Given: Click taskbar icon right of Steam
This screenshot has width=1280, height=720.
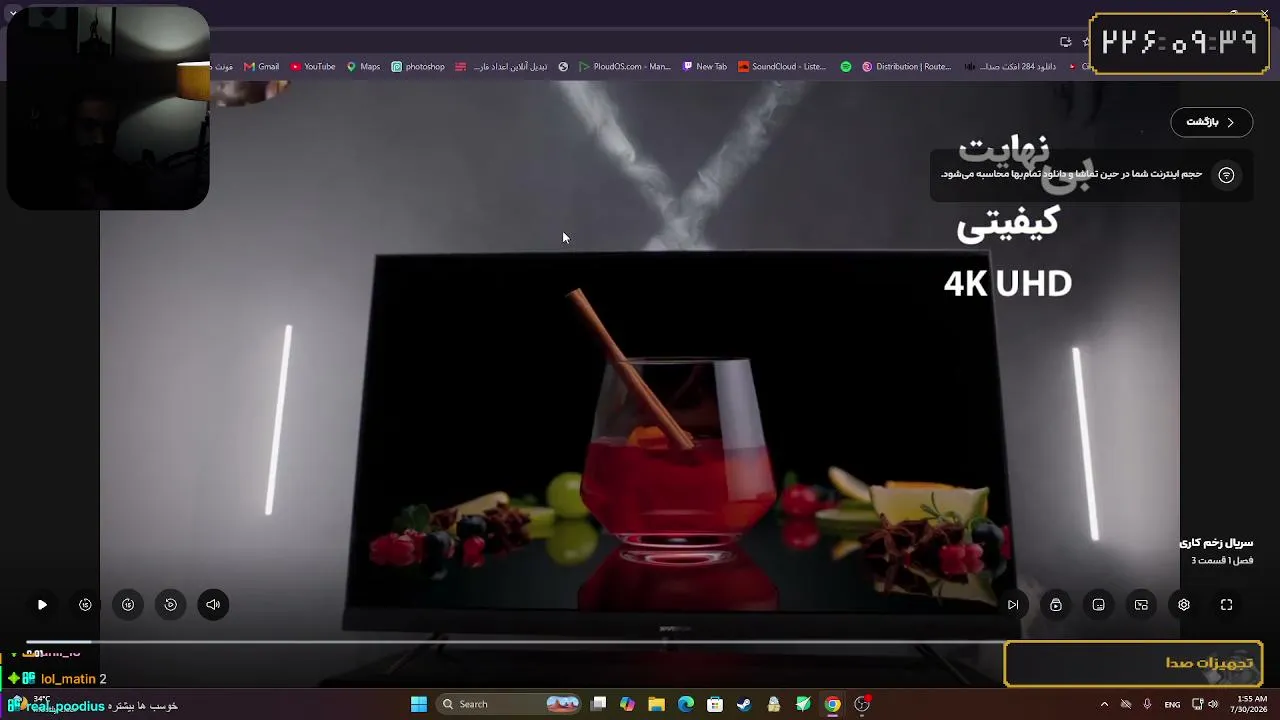Looking at the screenshot, I should 774,704.
